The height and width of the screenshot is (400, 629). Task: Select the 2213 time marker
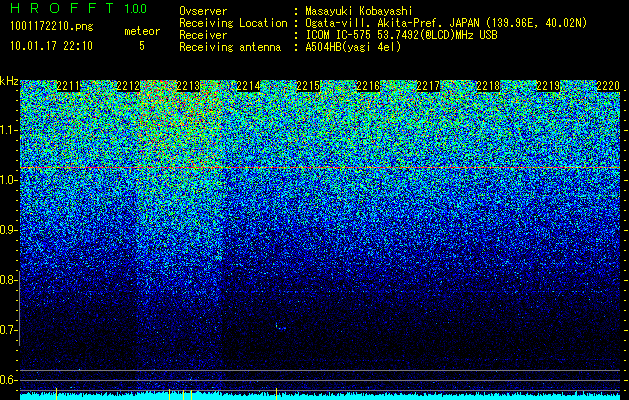pyautogui.click(x=188, y=86)
